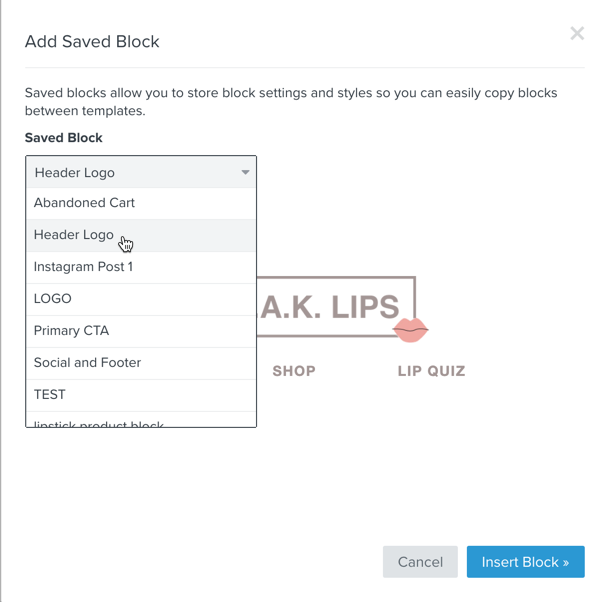
Task: Click the Saved Block field label
Action: pyautogui.click(x=64, y=138)
